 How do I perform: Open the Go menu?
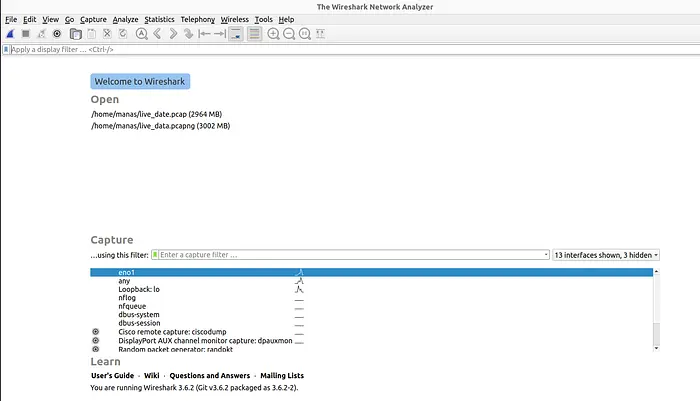[x=69, y=19]
